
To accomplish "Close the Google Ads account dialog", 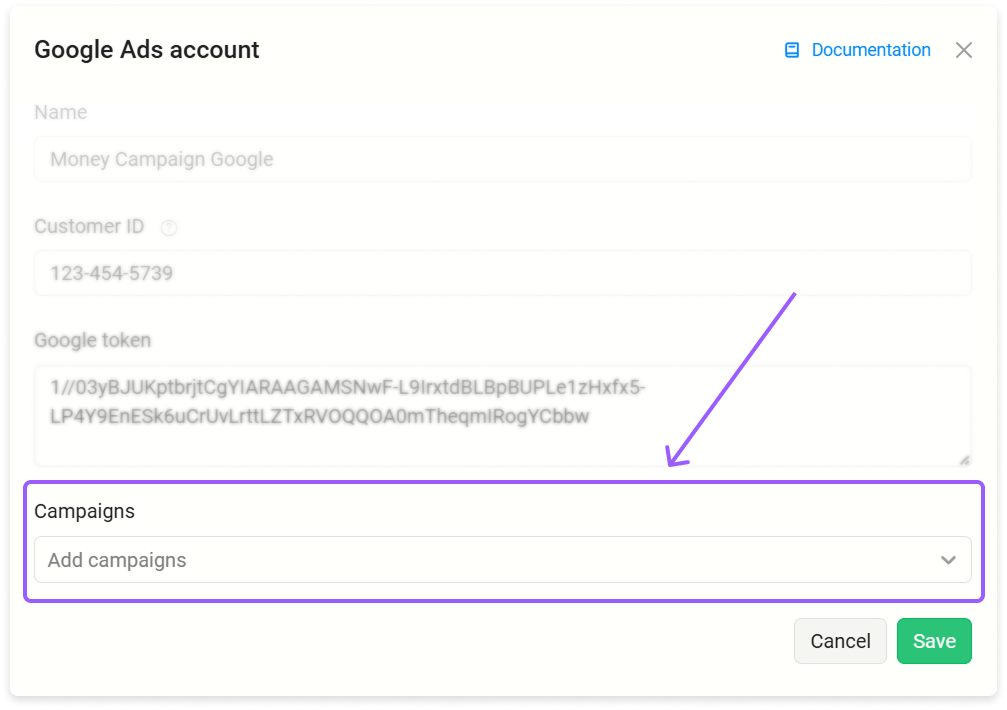I will click(x=963, y=50).
